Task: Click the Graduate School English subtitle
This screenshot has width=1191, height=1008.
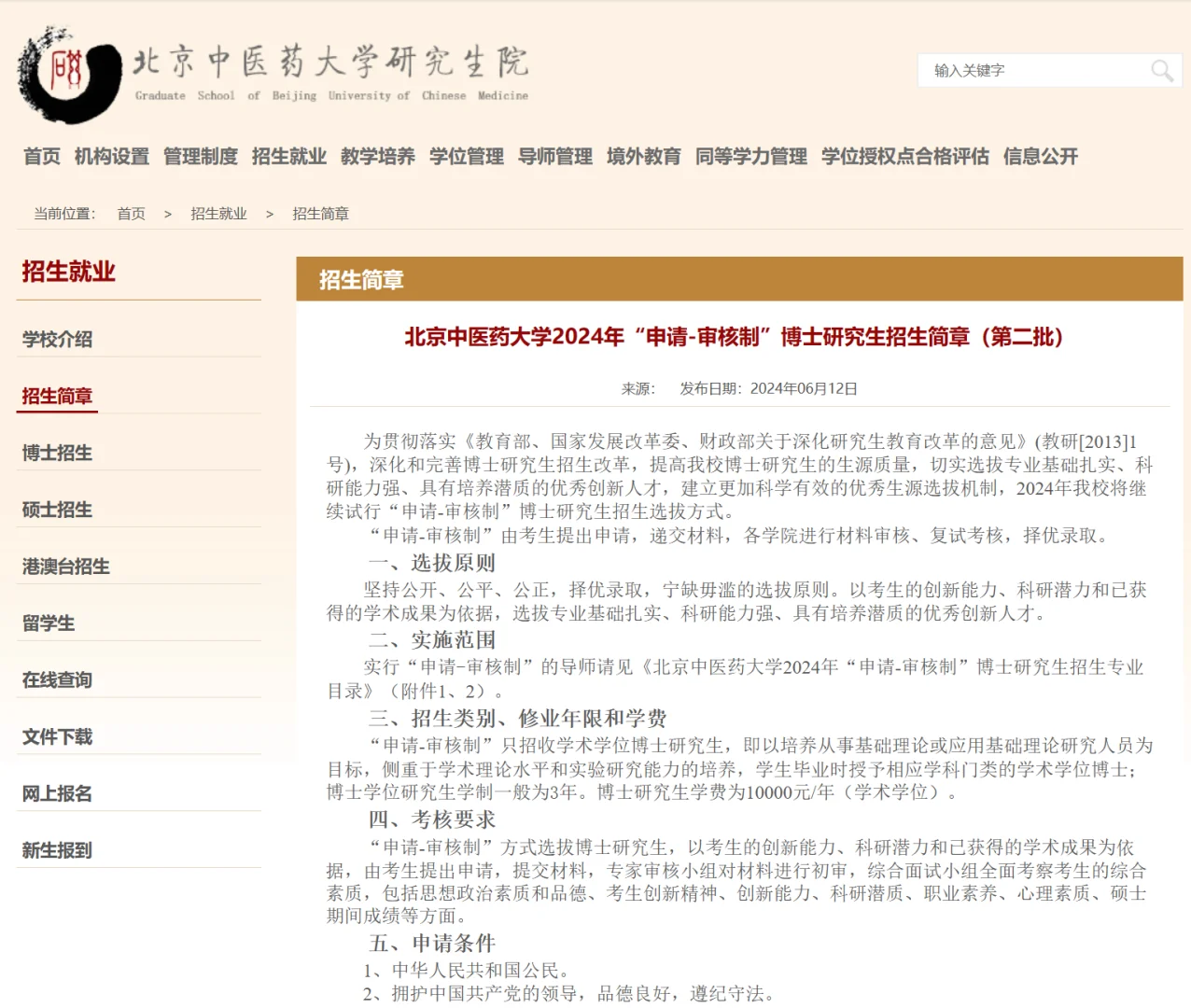Action: coord(331,95)
